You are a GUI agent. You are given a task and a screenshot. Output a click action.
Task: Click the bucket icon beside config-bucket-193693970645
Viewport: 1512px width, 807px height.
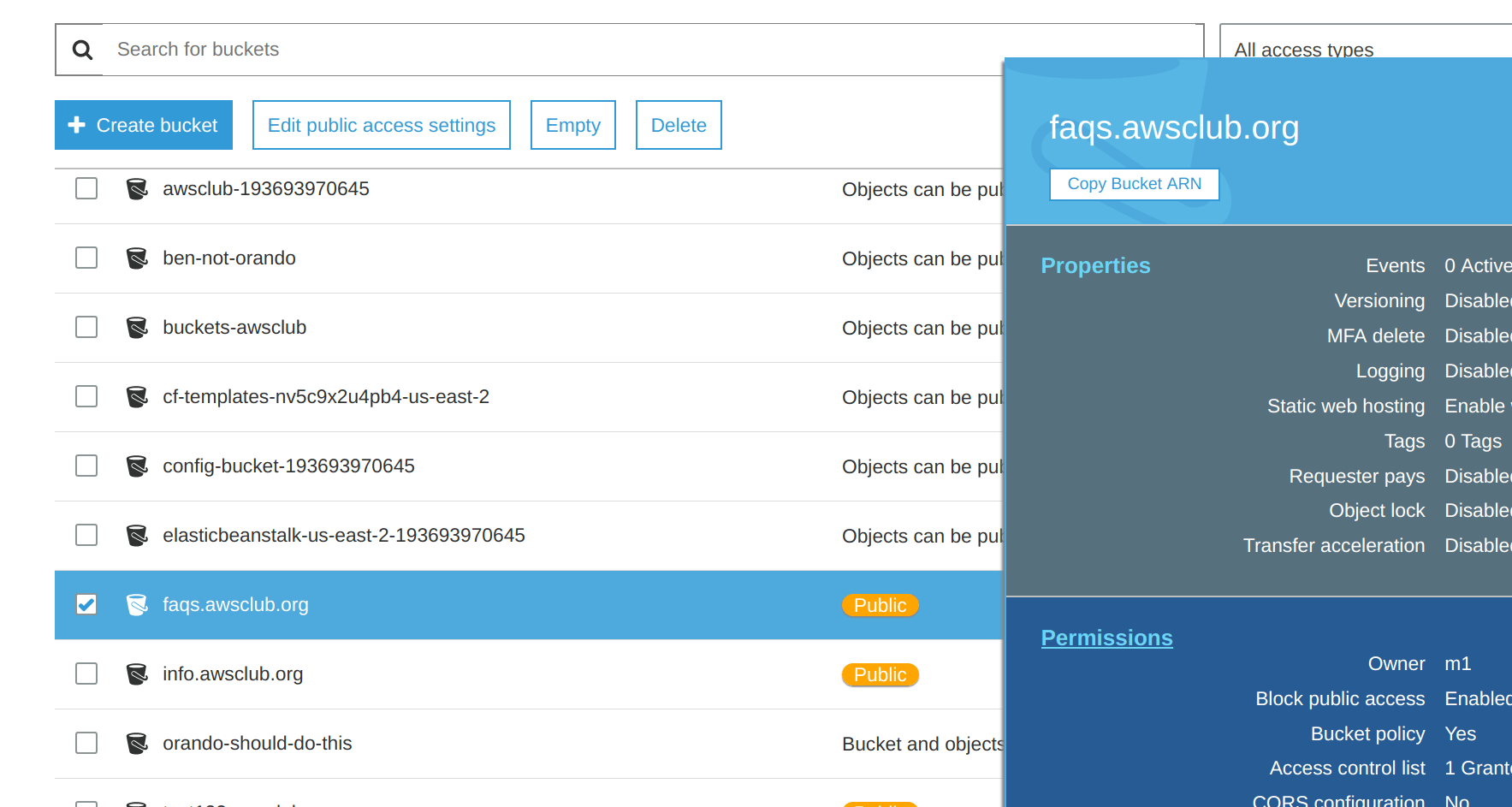(x=137, y=466)
